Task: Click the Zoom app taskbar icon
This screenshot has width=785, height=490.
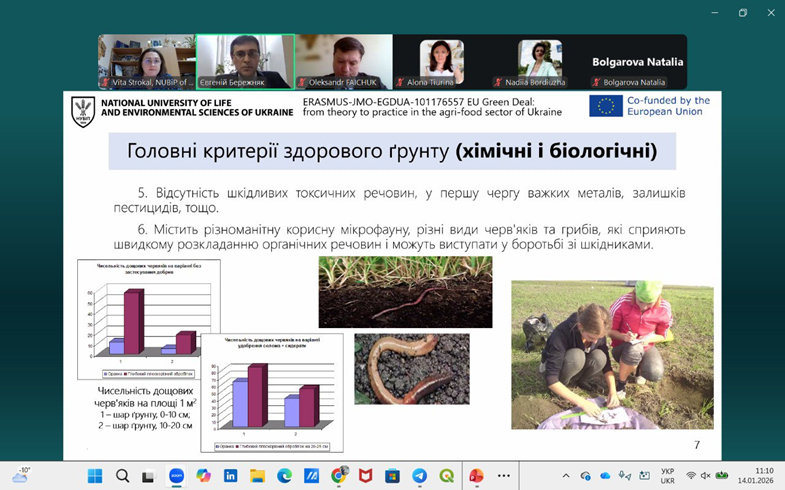Action: tap(176, 475)
